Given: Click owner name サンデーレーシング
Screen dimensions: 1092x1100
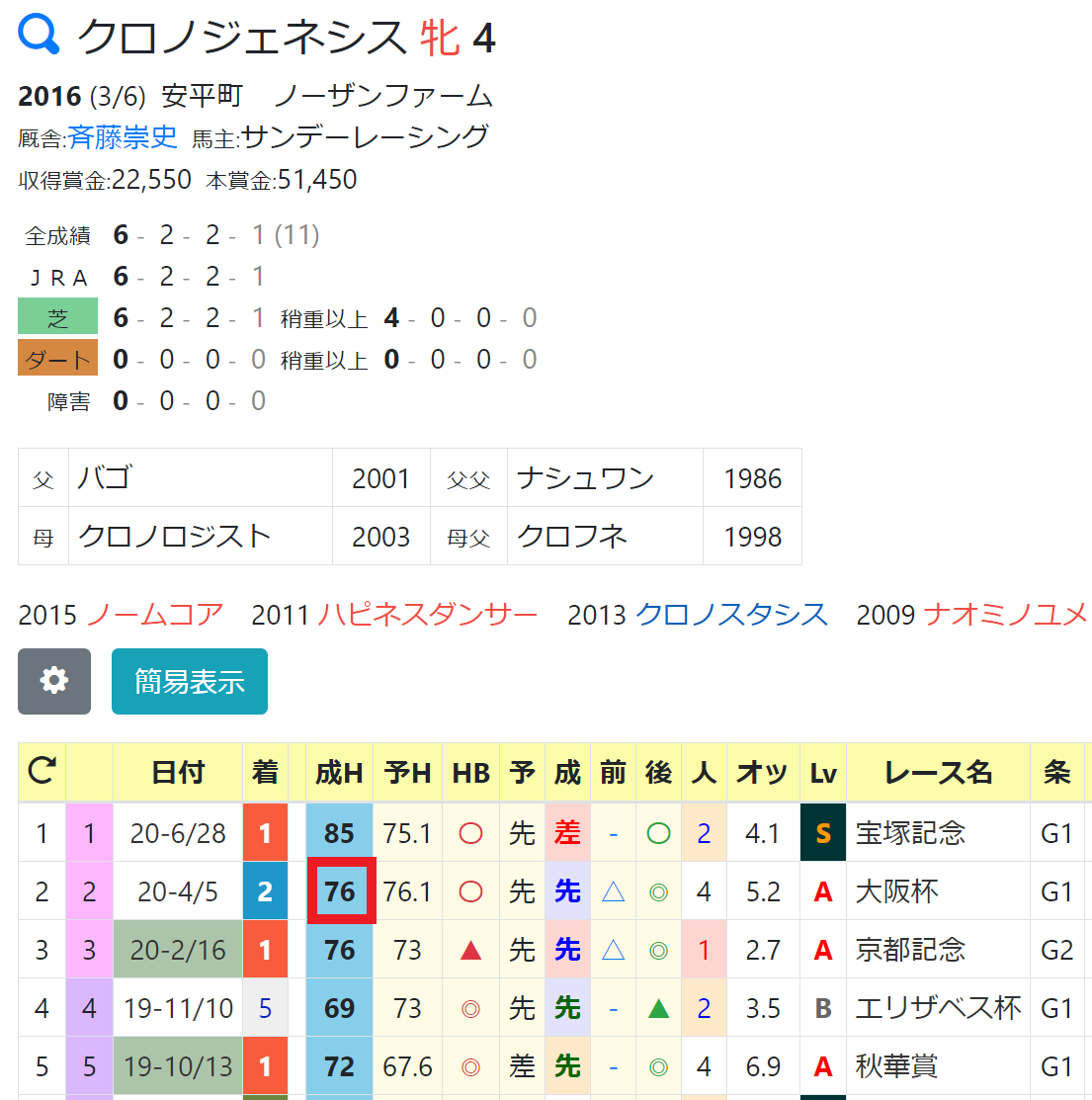Looking at the screenshot, I should coord(365,137).
